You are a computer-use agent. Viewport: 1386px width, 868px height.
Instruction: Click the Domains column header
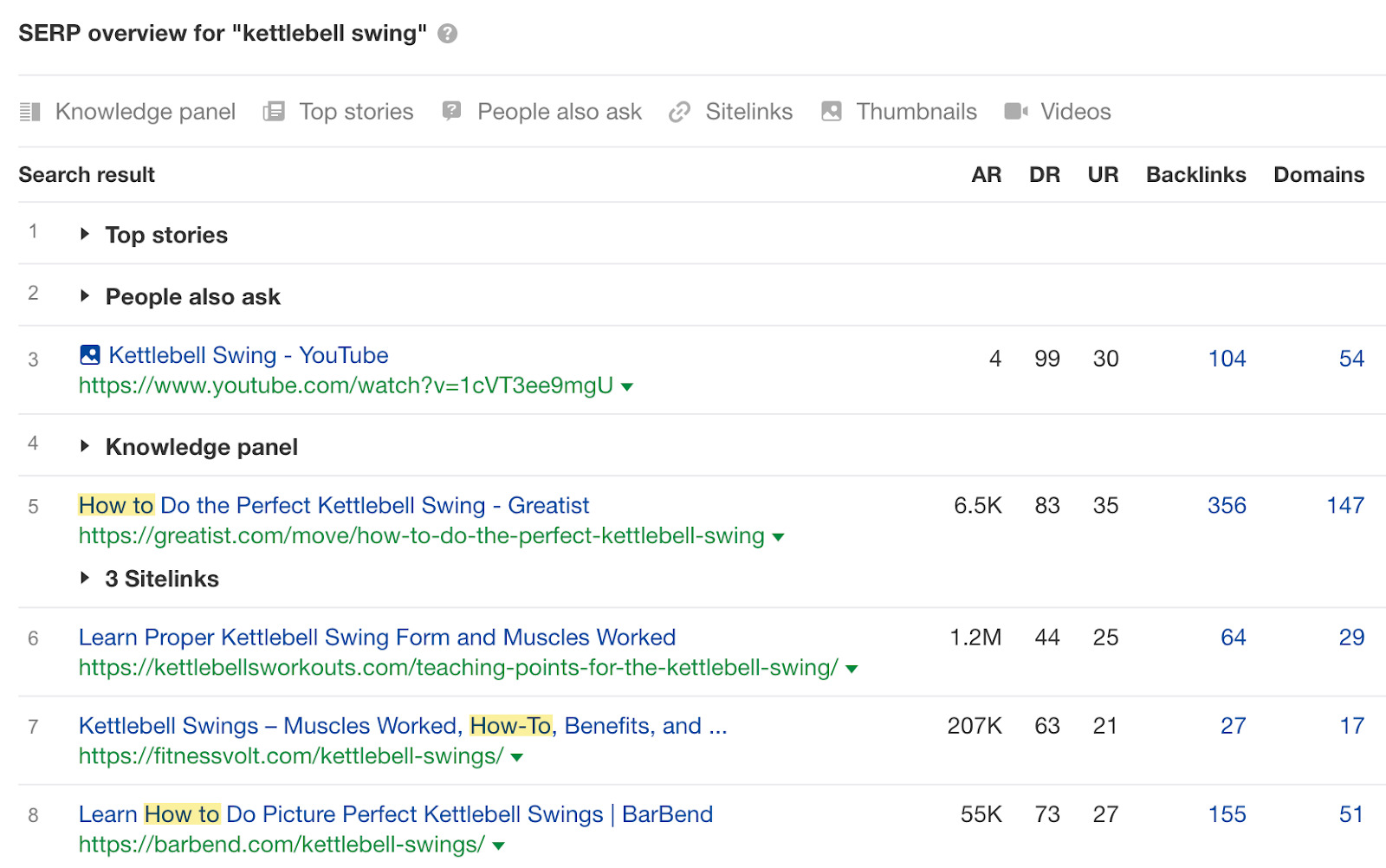(x=1318, y=175)
